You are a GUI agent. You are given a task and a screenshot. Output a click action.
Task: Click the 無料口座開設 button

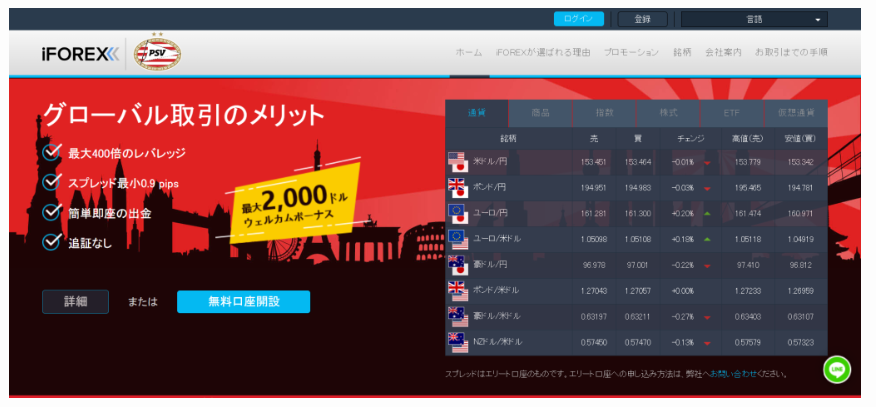tap(244, 301)
